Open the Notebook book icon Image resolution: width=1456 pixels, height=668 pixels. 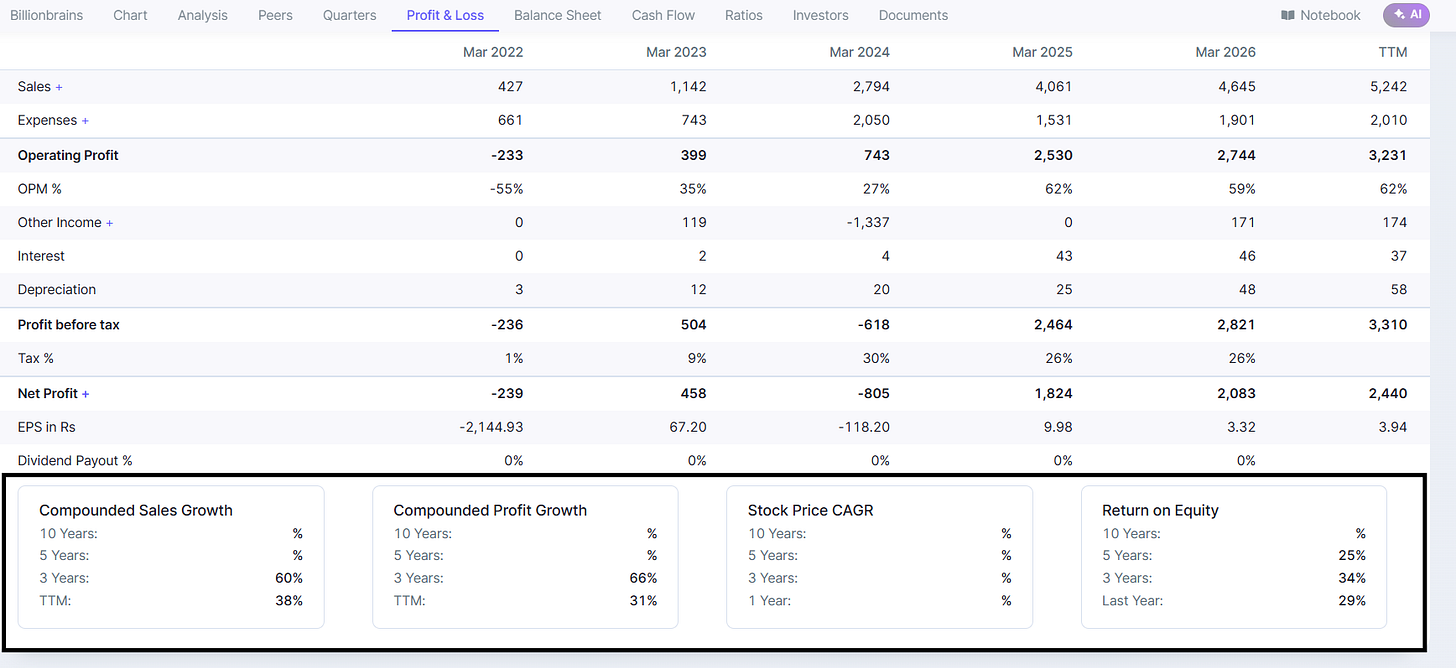click(x=1288, y=15)
